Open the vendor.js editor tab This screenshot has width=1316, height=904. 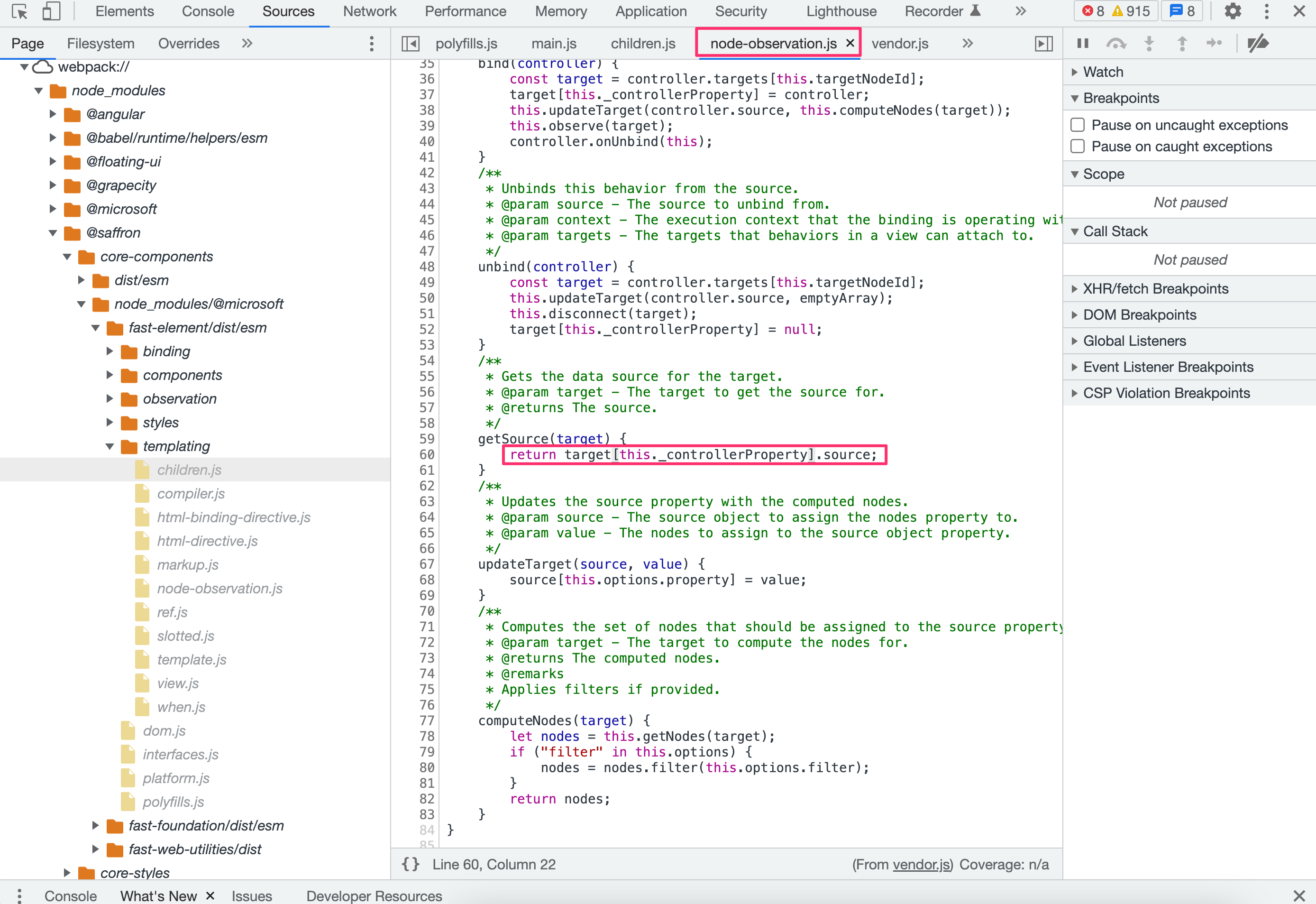click(900, 44)
